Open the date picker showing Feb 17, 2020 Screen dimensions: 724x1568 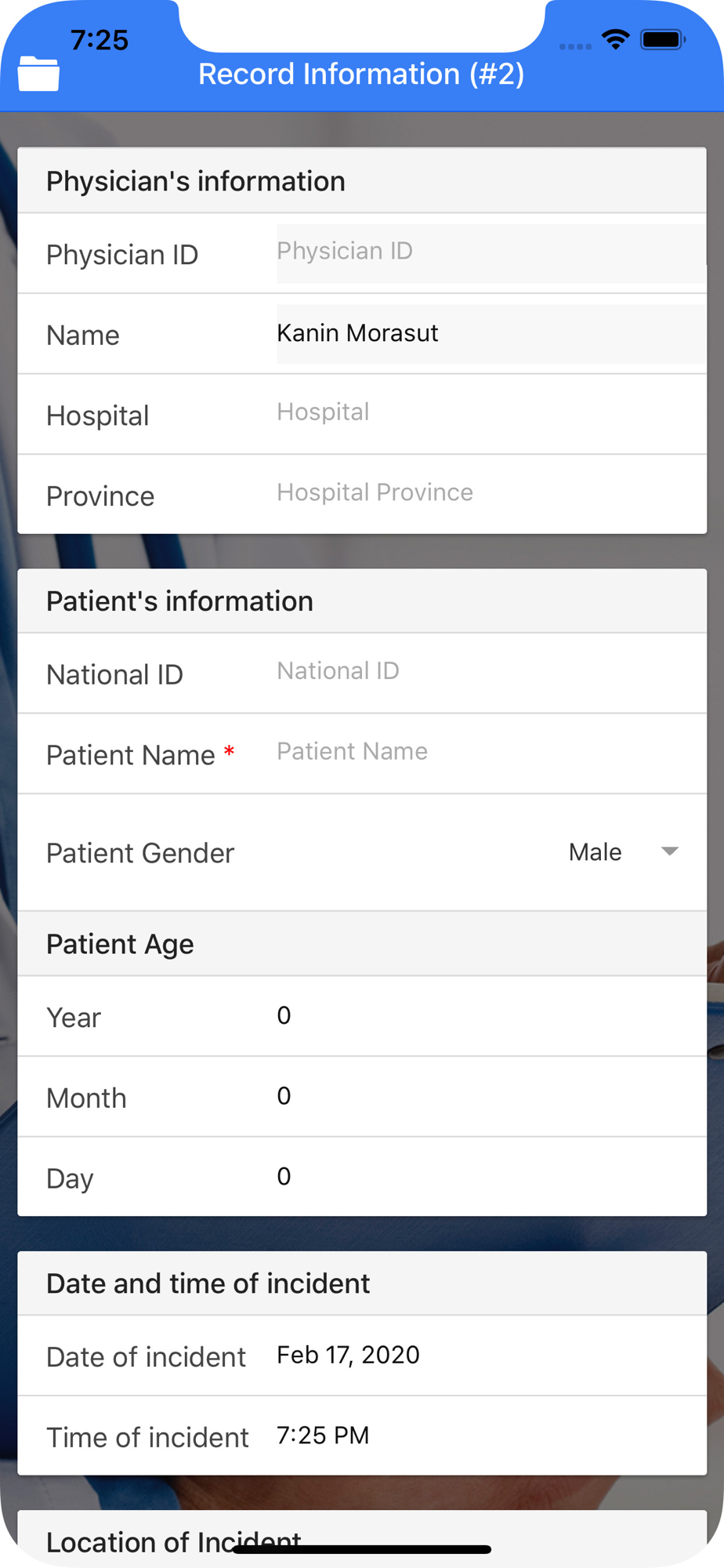[x=349, y=1356]
